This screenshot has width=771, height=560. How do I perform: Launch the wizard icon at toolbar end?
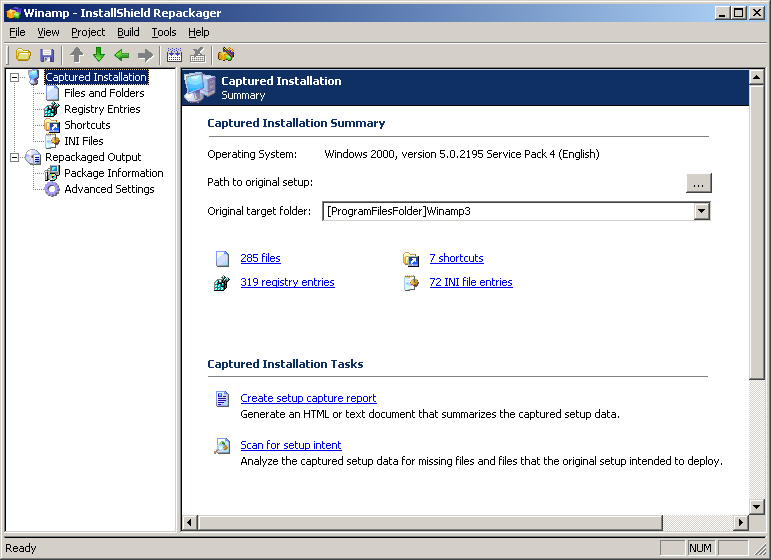pyautogui.click(x=226, y=55)
